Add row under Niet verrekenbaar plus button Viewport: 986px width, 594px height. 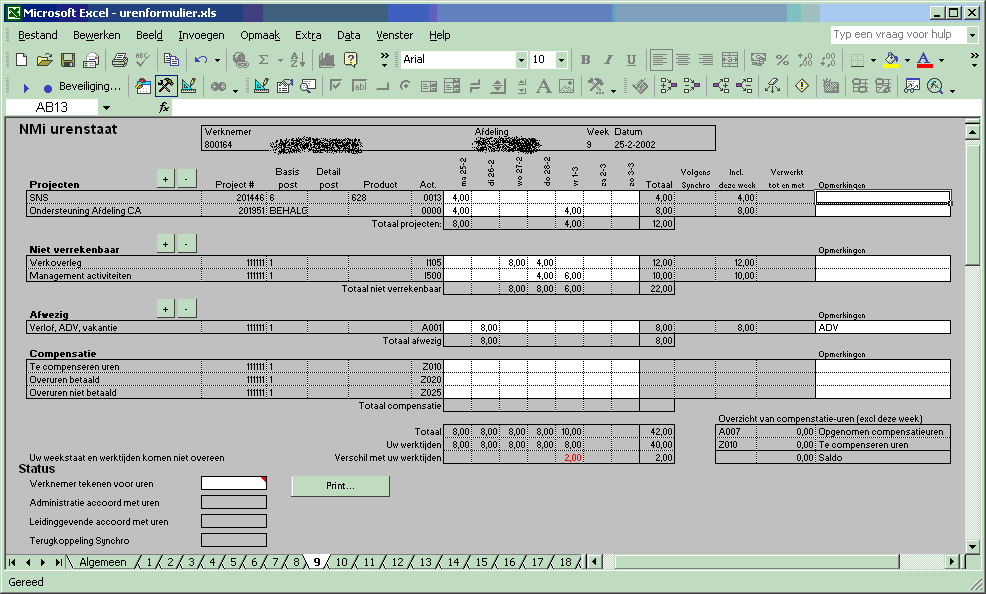click(165, 243)
